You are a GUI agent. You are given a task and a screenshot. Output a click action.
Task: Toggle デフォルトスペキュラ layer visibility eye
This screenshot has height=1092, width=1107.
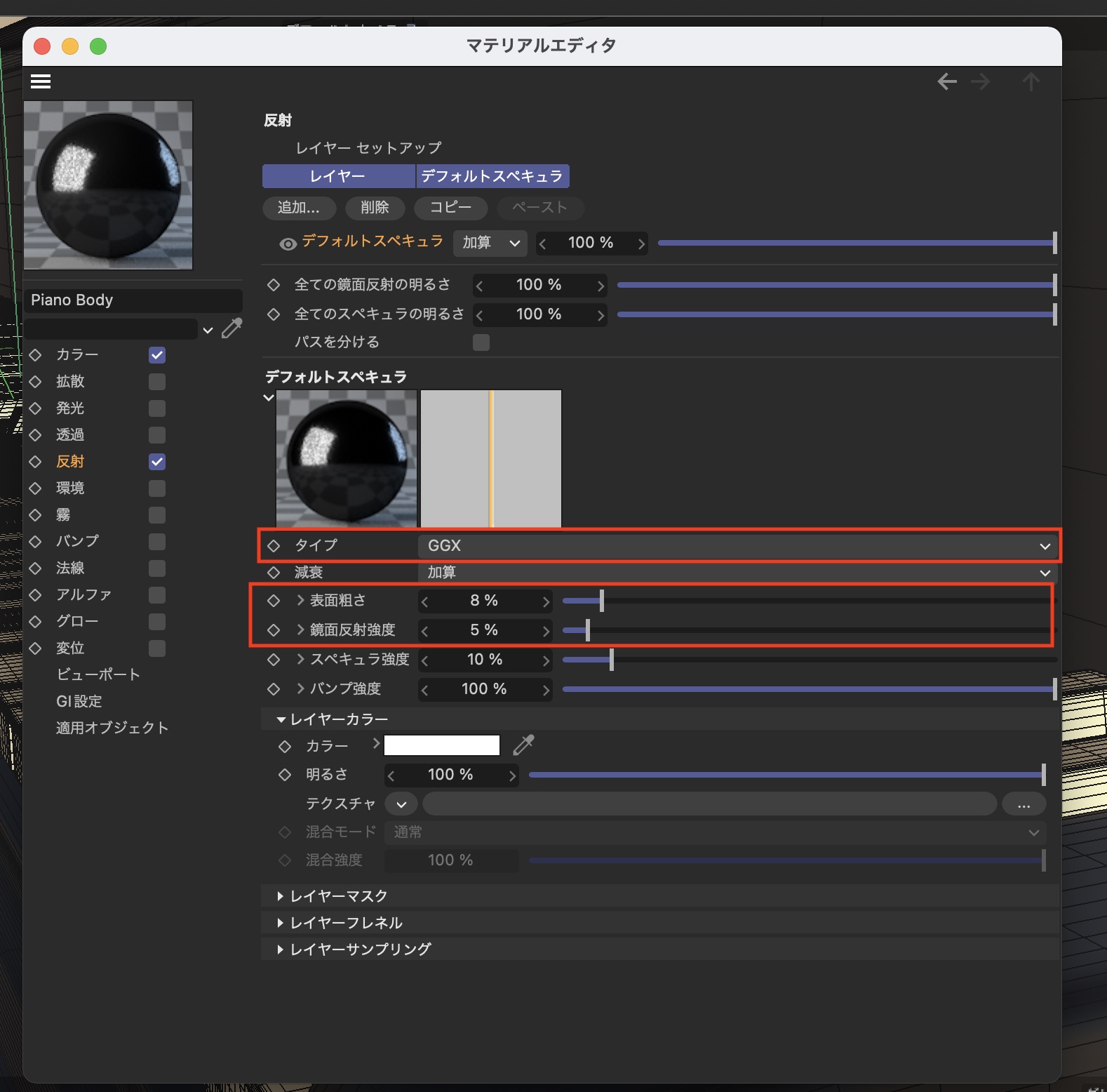[x=288, y=244]
